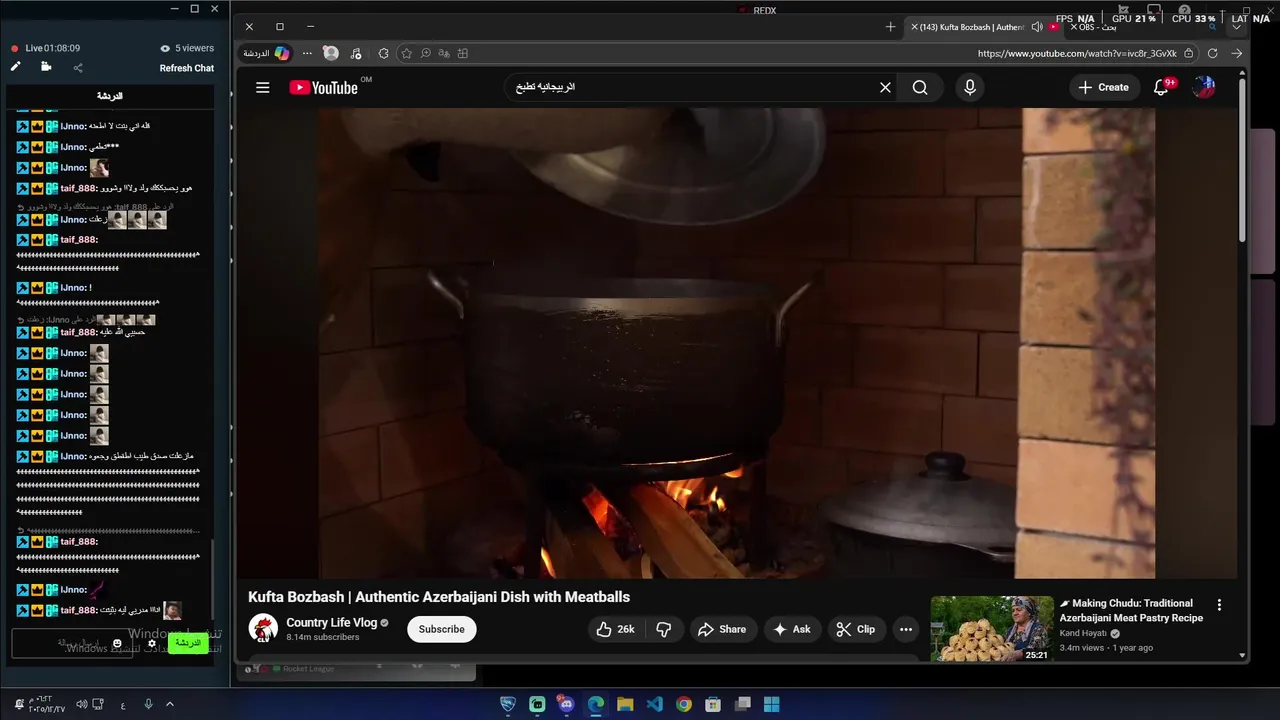Open tab list chevron in browser

point(1237,27)
